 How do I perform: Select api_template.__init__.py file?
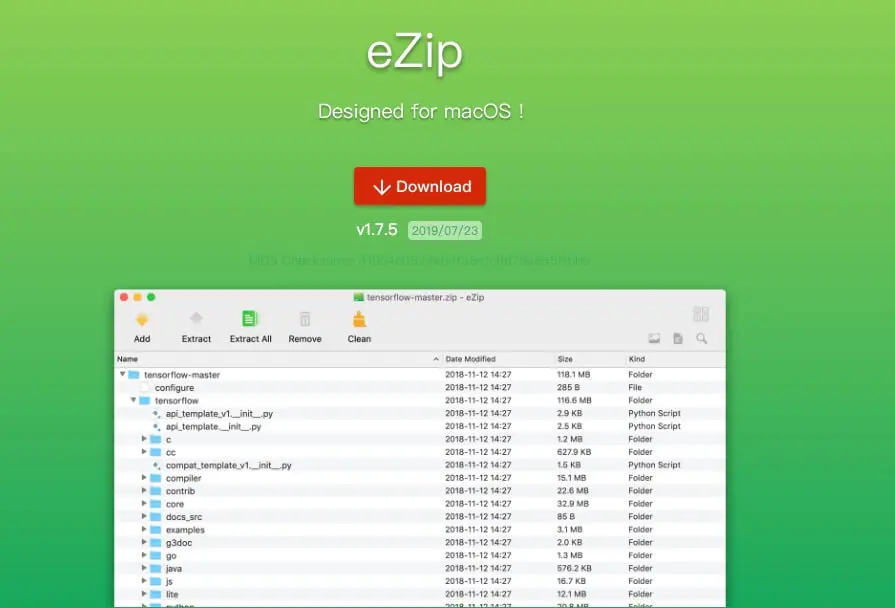tap(213, 426)
